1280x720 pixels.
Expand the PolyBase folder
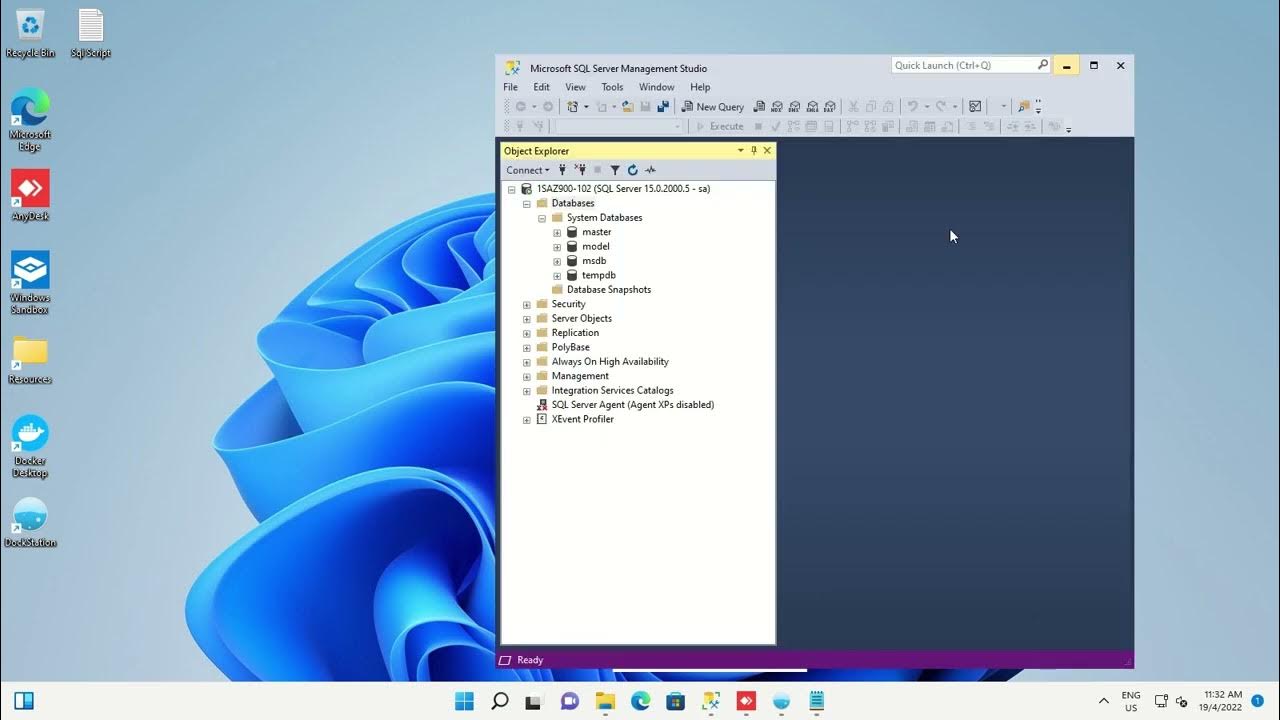coord(527,348)
